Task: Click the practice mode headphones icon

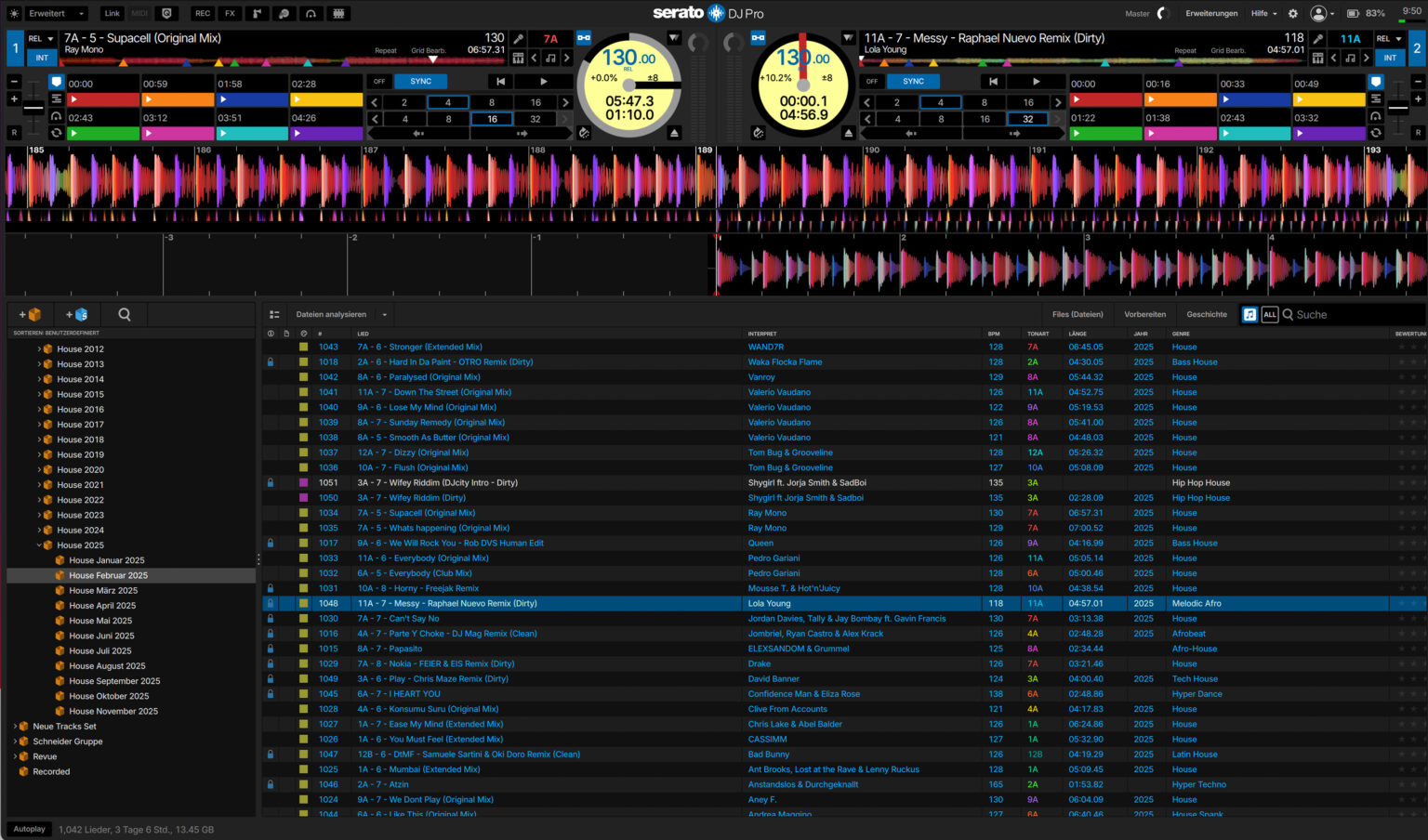Action: (x=311, y=13)
